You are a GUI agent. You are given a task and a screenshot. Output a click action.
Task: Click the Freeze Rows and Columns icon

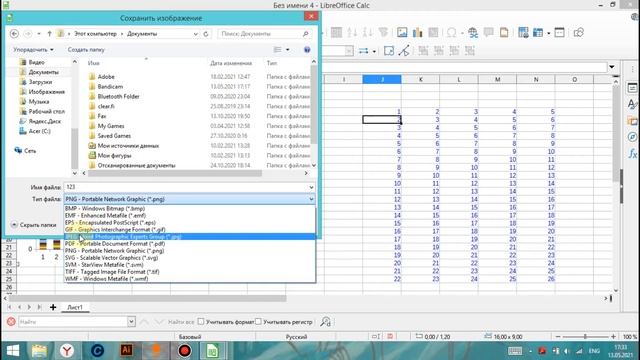(538, 33)
